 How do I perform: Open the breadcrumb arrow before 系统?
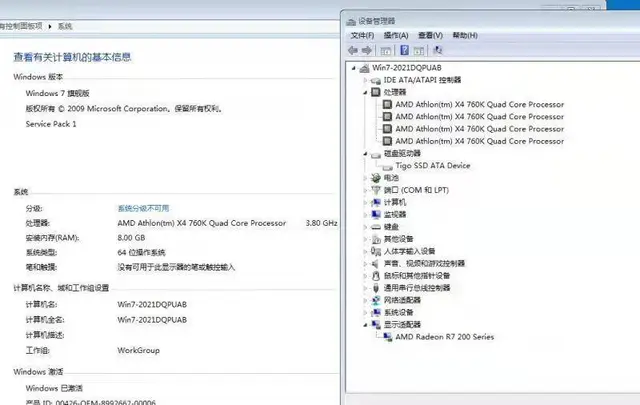click(50, 27)
